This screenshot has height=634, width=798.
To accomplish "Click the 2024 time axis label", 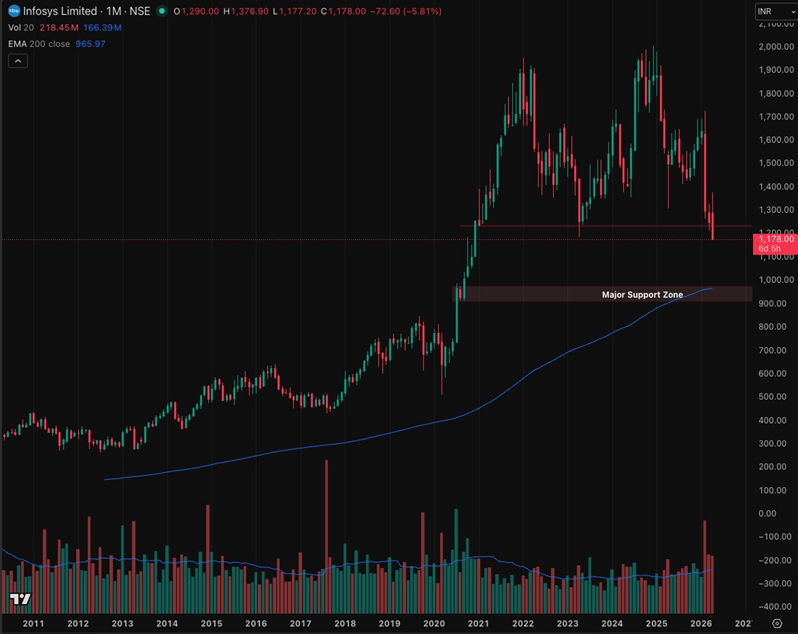I will pos(612,623).
